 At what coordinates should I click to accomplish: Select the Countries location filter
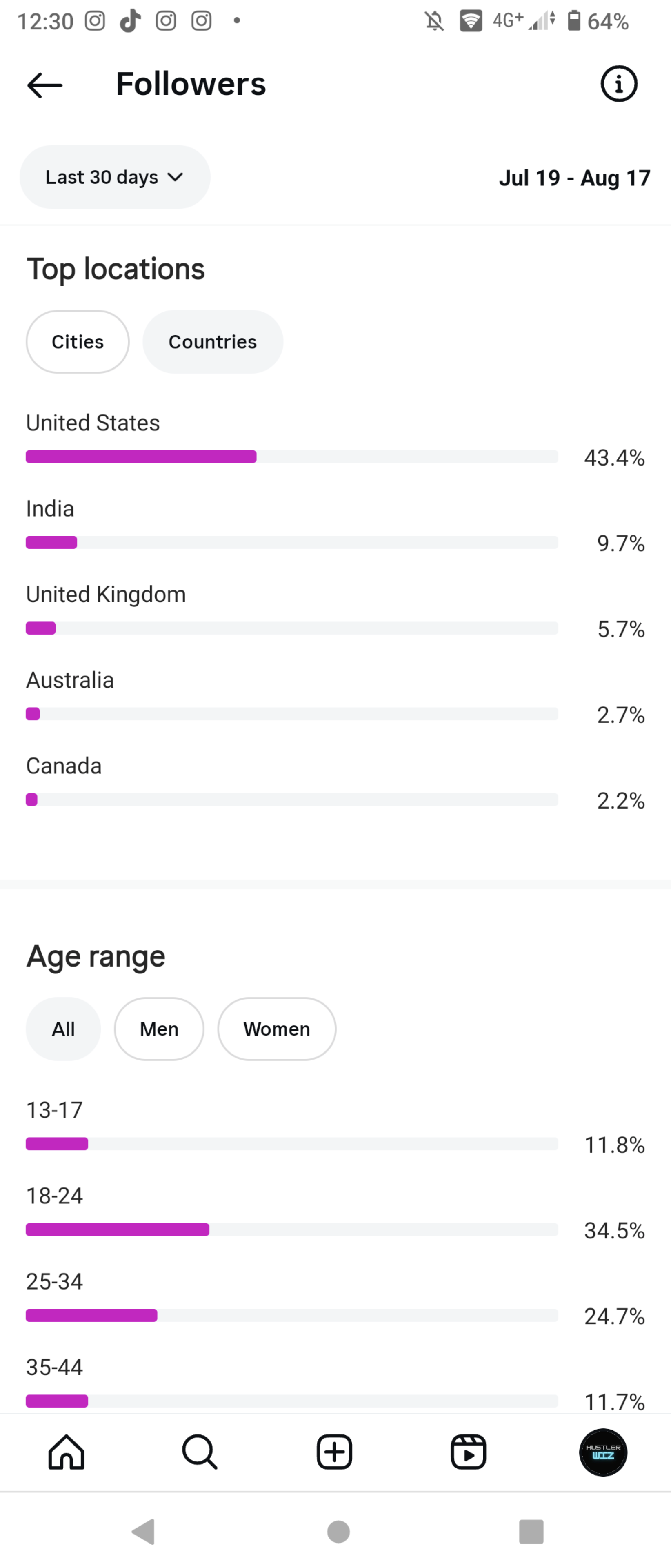coord(213,341)
